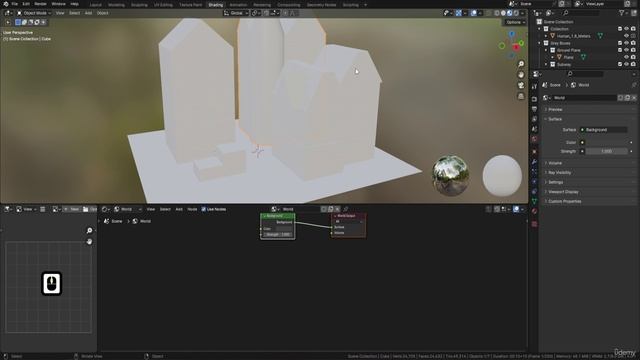Viewport: 640px width, 360px height.
Task: Switch to the UV Editing workspace tab
Action: (163, 5)
